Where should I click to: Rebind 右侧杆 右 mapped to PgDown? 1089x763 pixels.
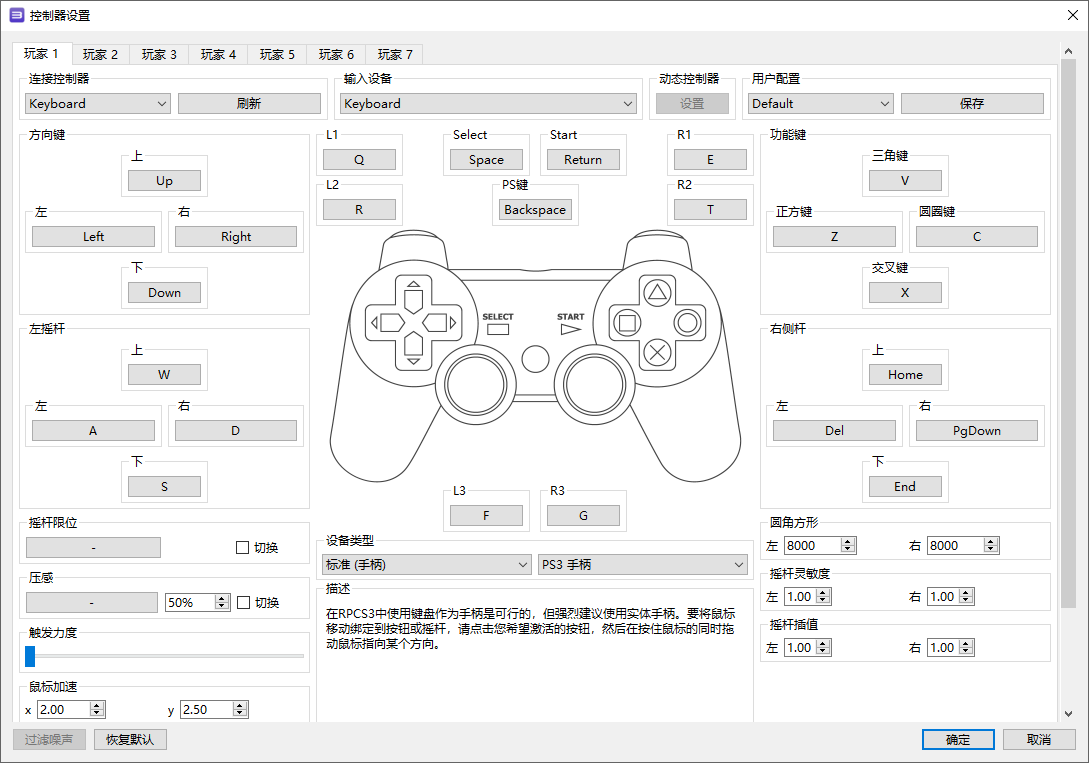coord(976,430)
